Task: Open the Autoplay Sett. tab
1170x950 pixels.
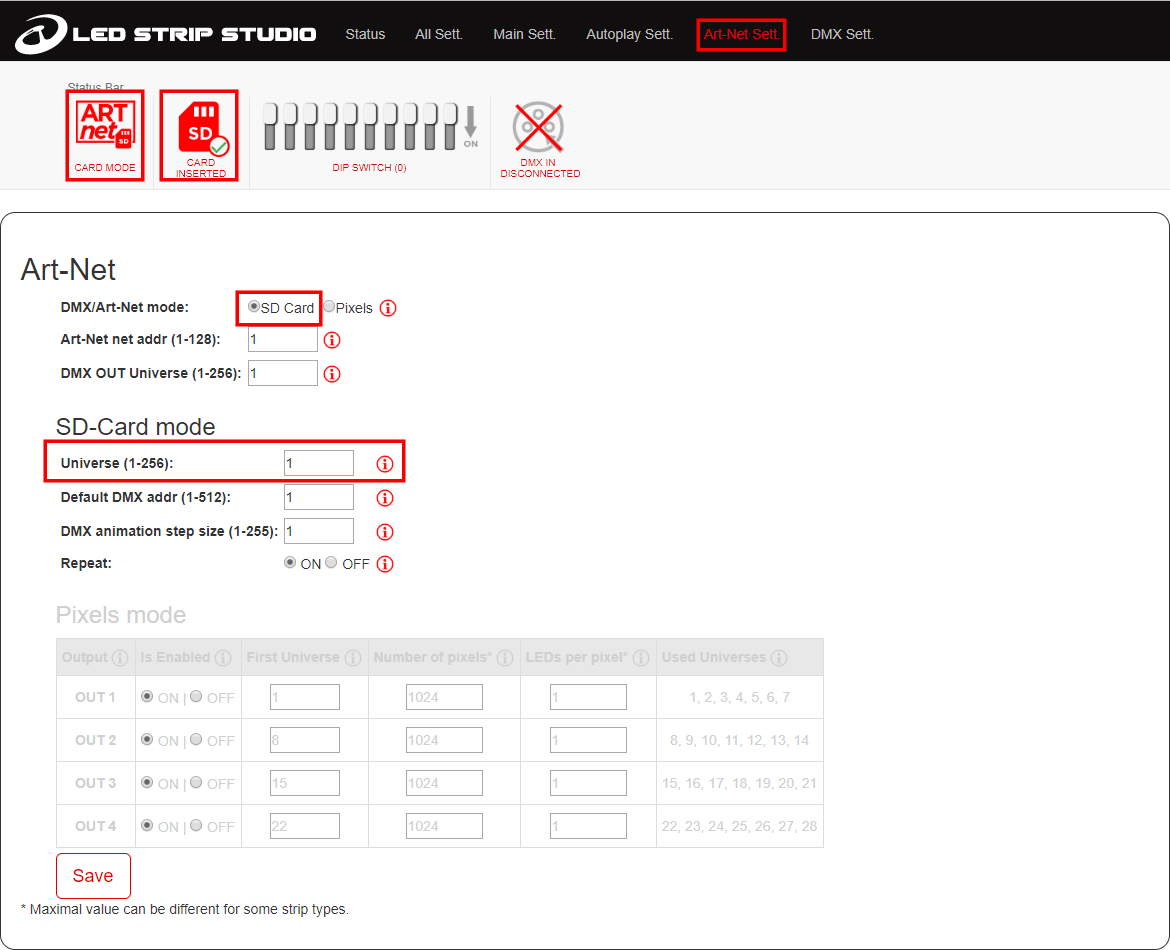Action: [x=630, y=34]
